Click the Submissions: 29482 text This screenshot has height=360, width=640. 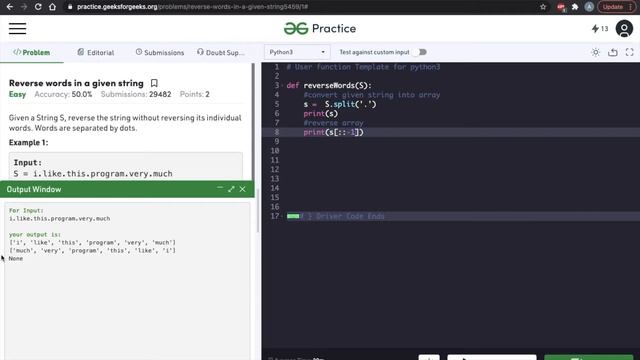136,94
